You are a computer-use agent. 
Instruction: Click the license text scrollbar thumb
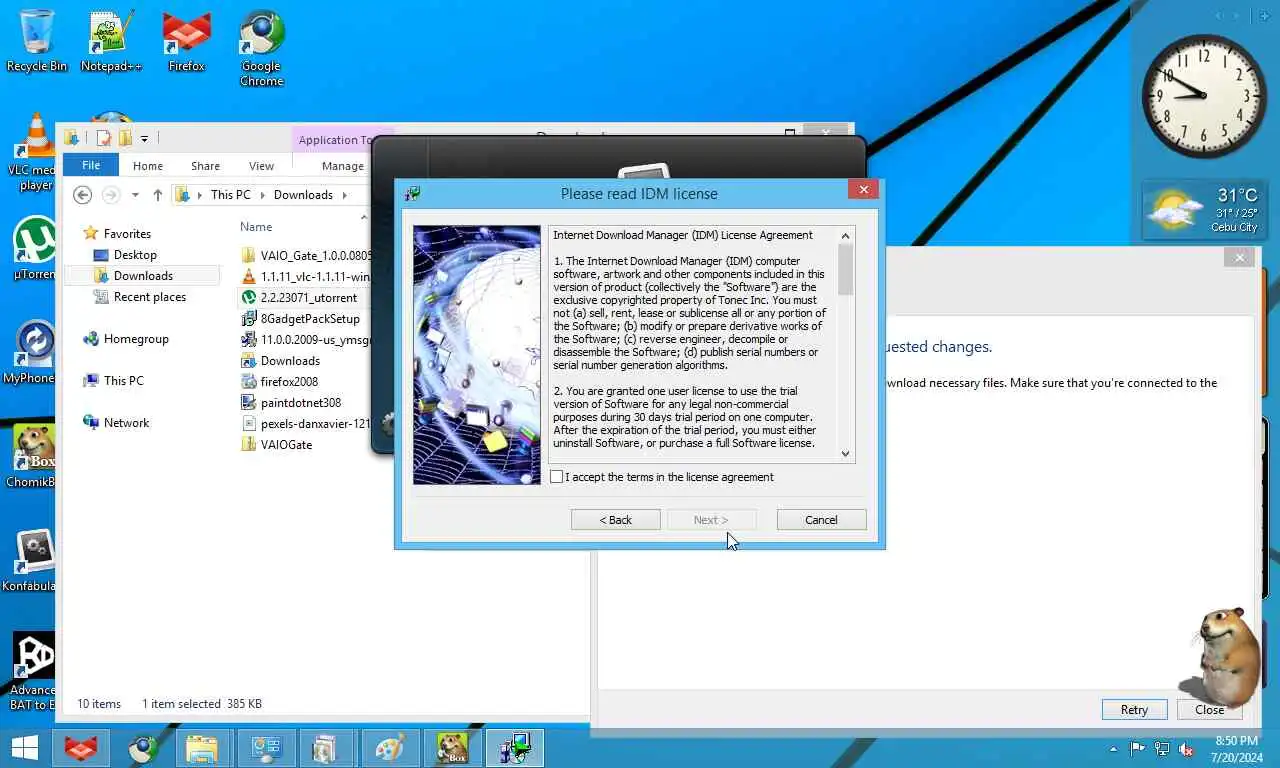(846, 270)
